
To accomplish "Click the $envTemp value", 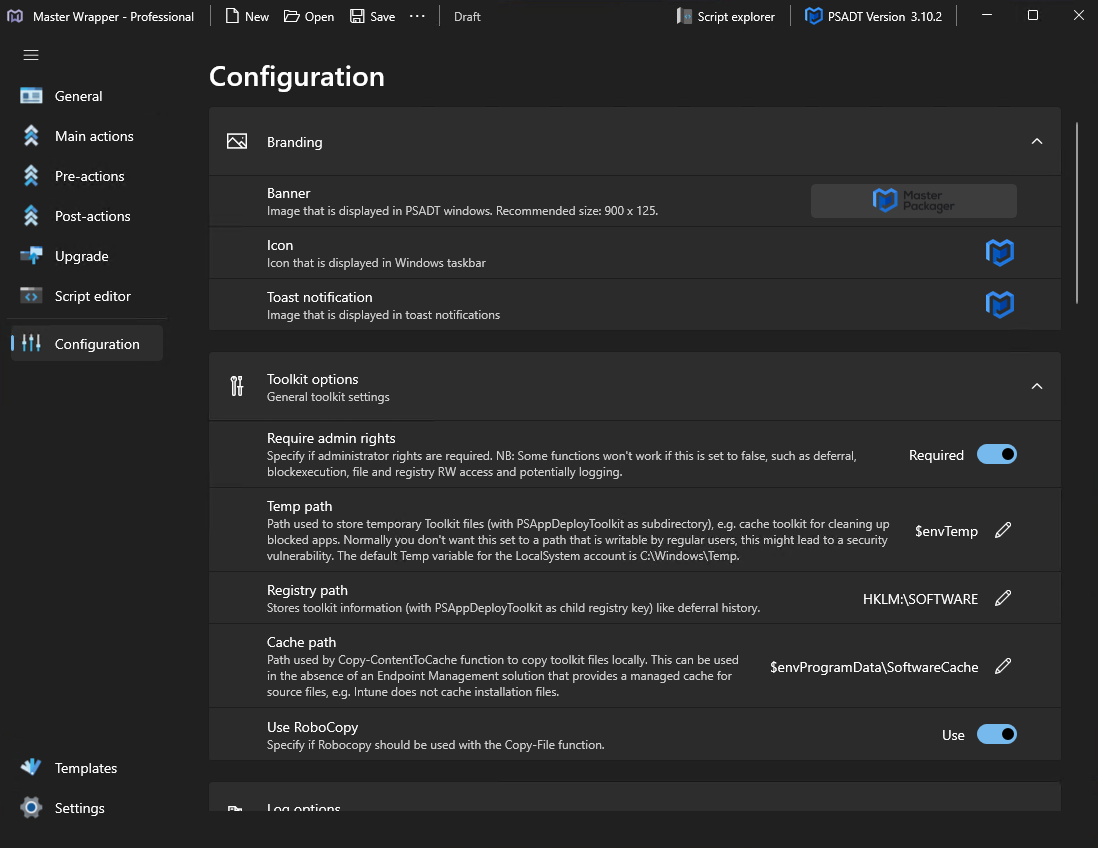I will (x=946, y=531).
